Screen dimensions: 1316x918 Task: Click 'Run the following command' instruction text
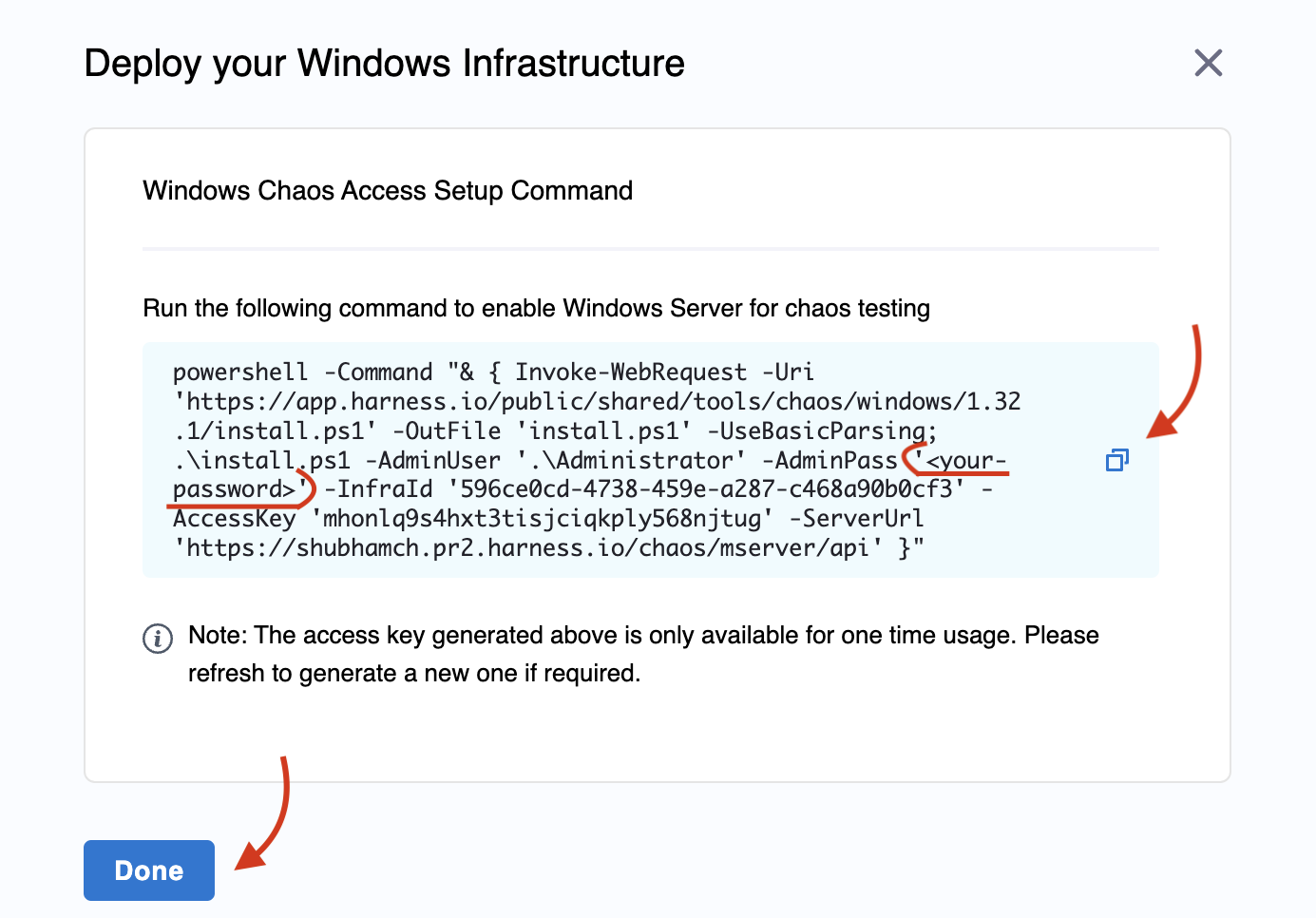536,309
